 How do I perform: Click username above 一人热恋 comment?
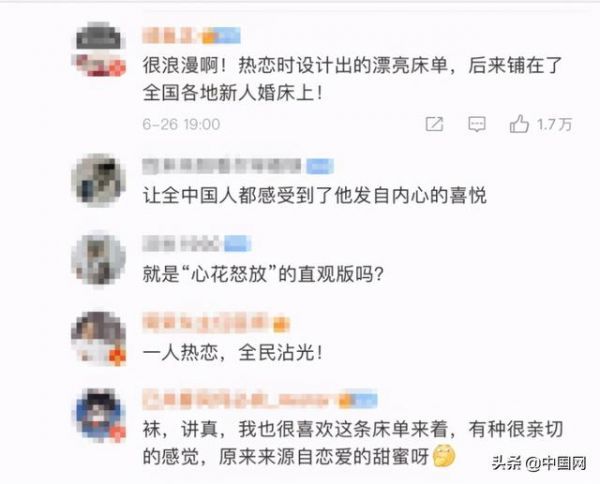coord(206,323)
